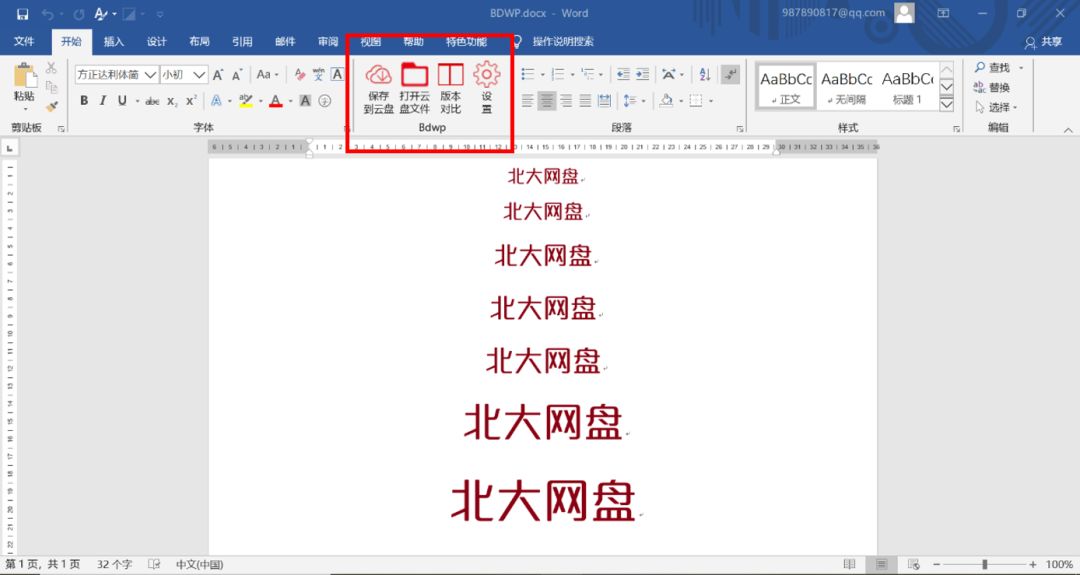This screenshot has width=1080, height=575.
Task: Click the Save icon in quick access toolbar
Action: point(23,14)
